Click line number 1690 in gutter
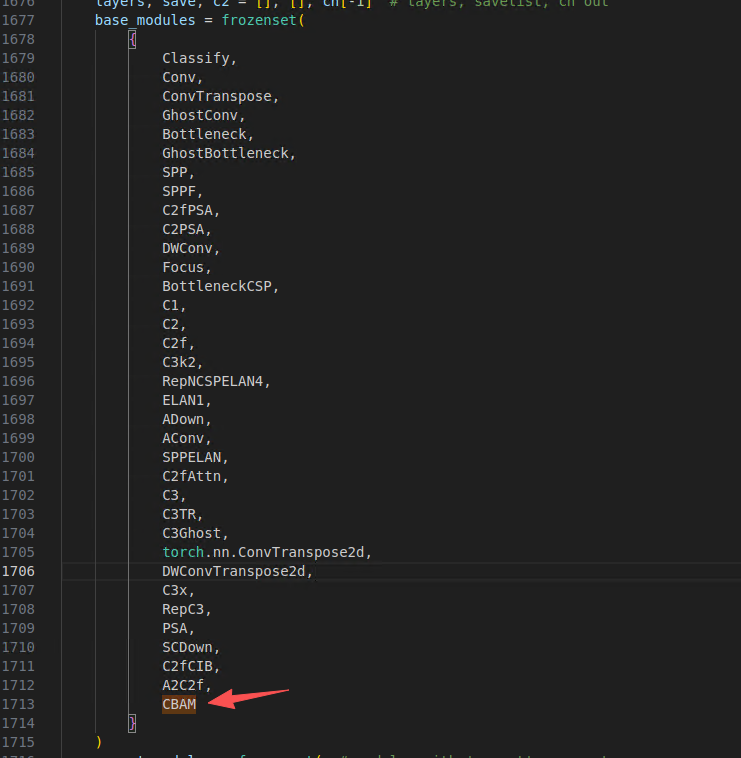The image size is (741, 758). tap(18, 267)
